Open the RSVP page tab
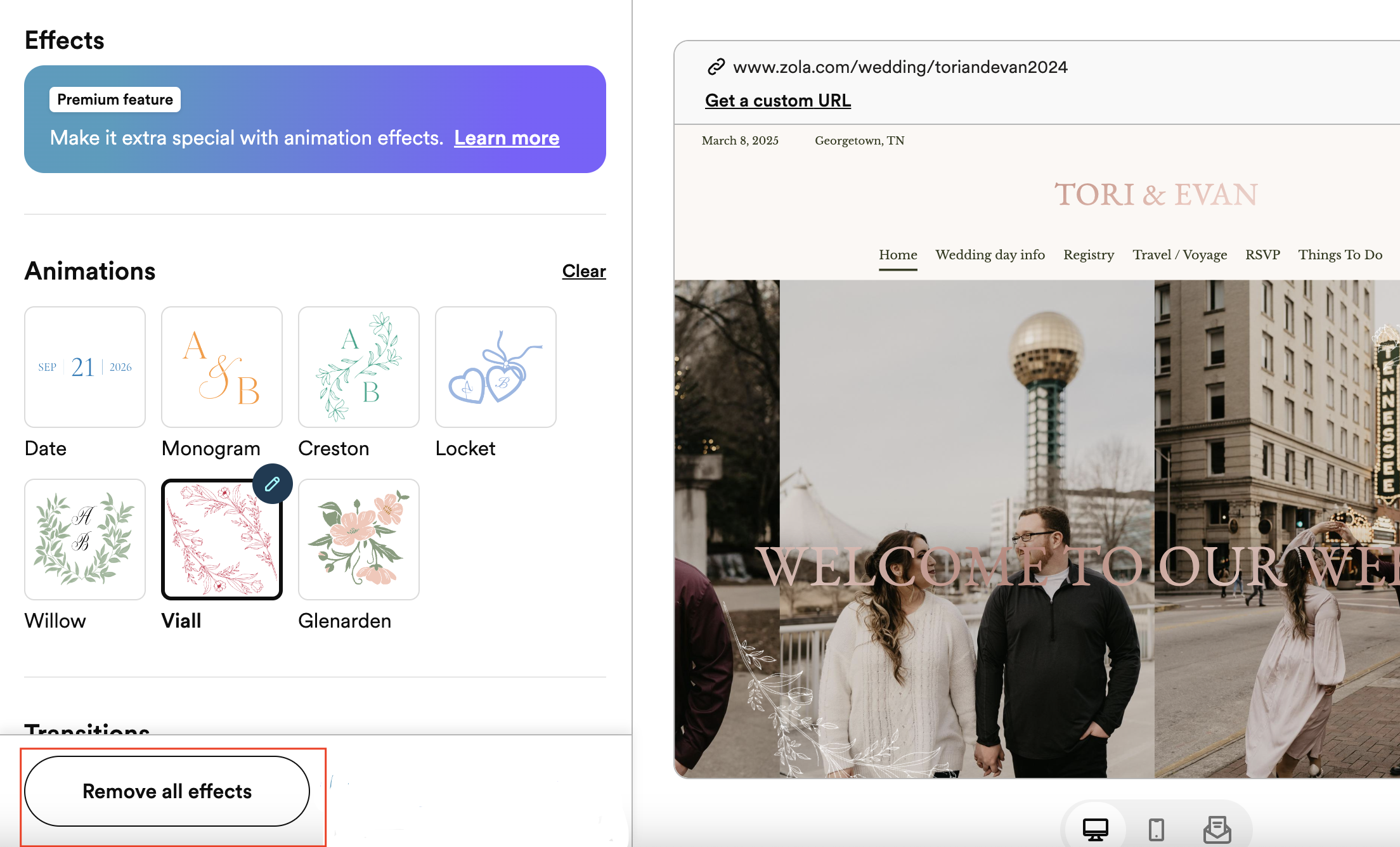The width and height of the screenshot is (1400, 847). [x=1262, y=255]
